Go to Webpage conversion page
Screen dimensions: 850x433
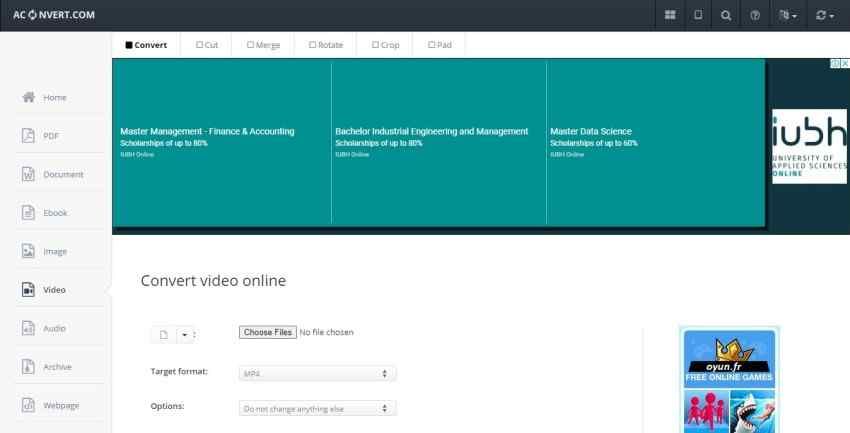click(61, 405)
